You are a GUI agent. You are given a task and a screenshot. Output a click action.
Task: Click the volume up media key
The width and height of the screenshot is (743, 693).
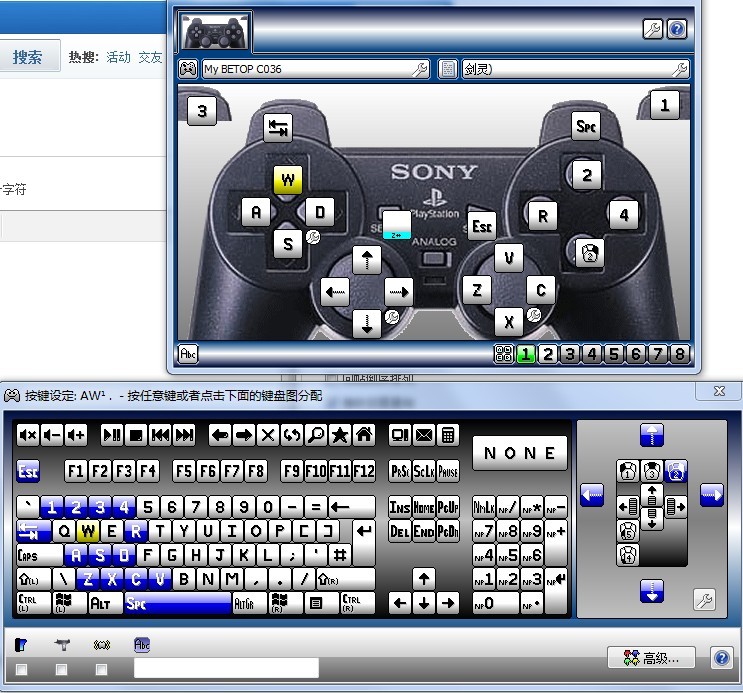[76, 435]
